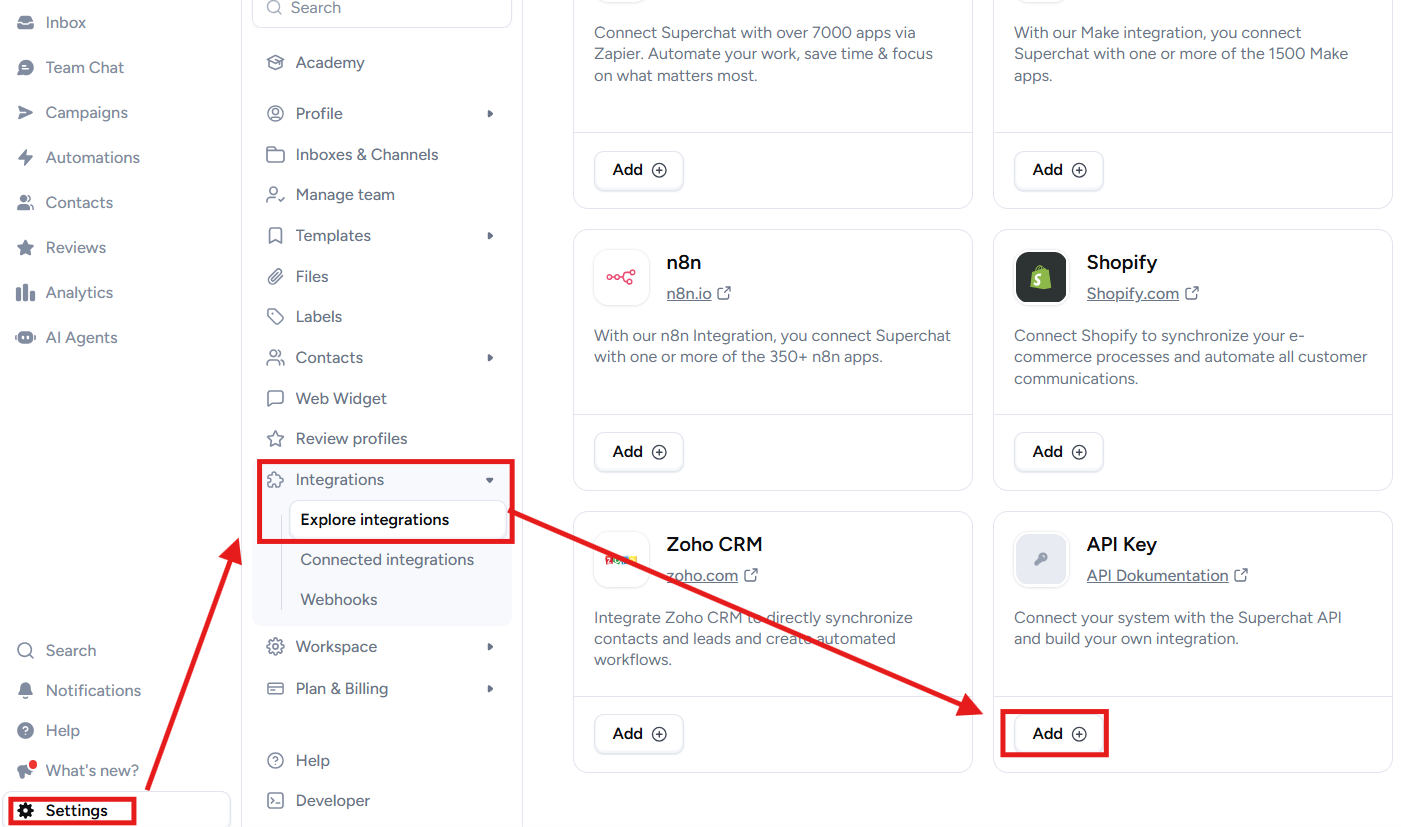This screenshot has height=827, width=1401.
Task: Open the Team Chat speech bubble icon
Action: (x=25, y=68)
